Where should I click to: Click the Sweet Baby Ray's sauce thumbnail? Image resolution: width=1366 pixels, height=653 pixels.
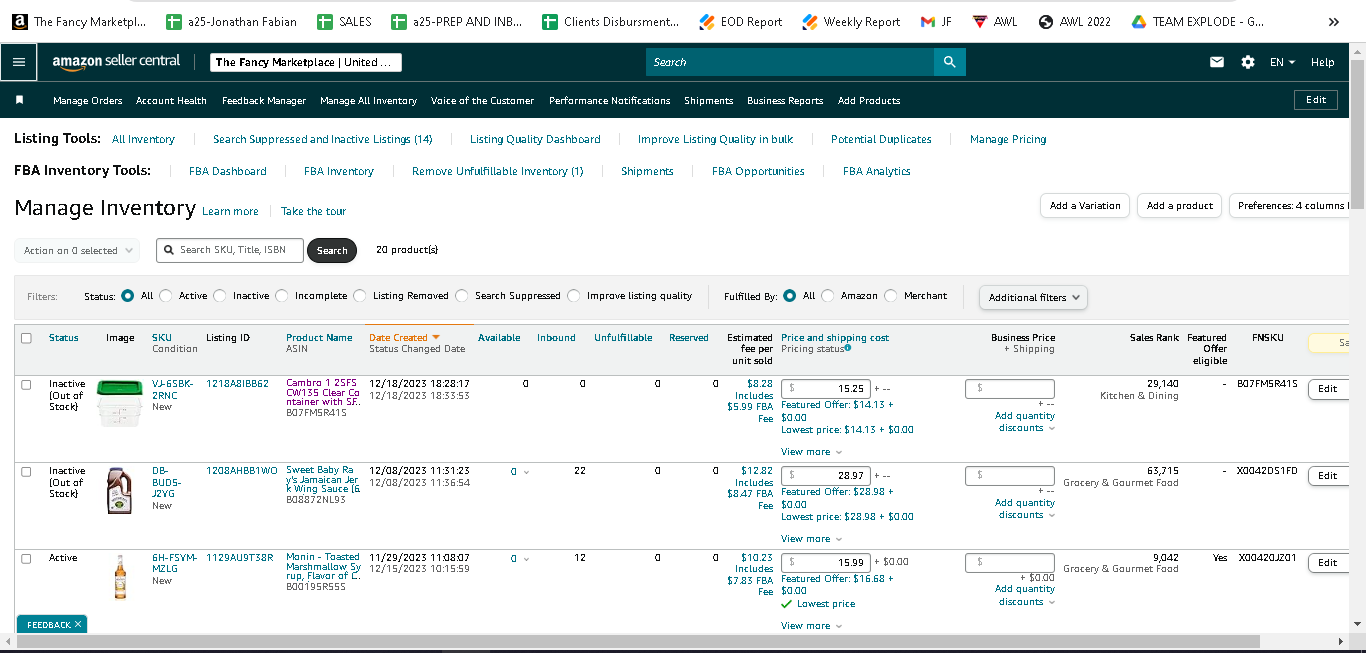point(119,490)
